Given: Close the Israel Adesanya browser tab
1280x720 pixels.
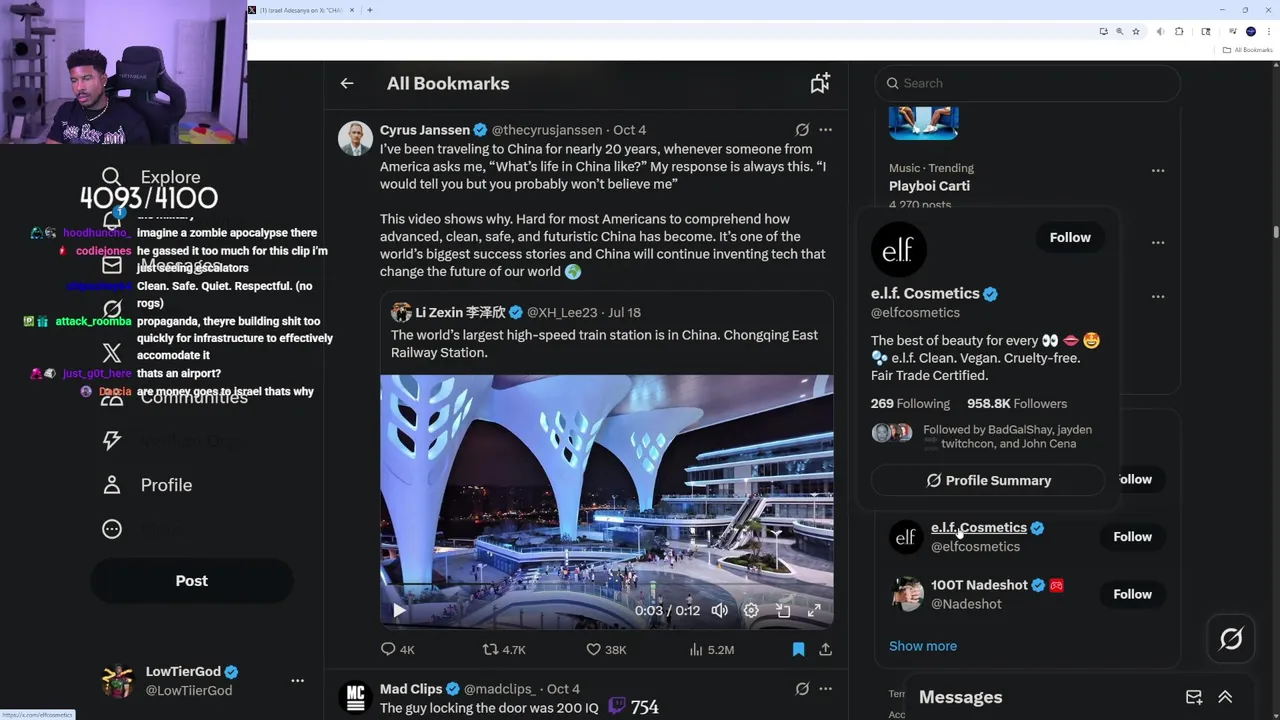Looking at the screenshot, I should [352, 10].
